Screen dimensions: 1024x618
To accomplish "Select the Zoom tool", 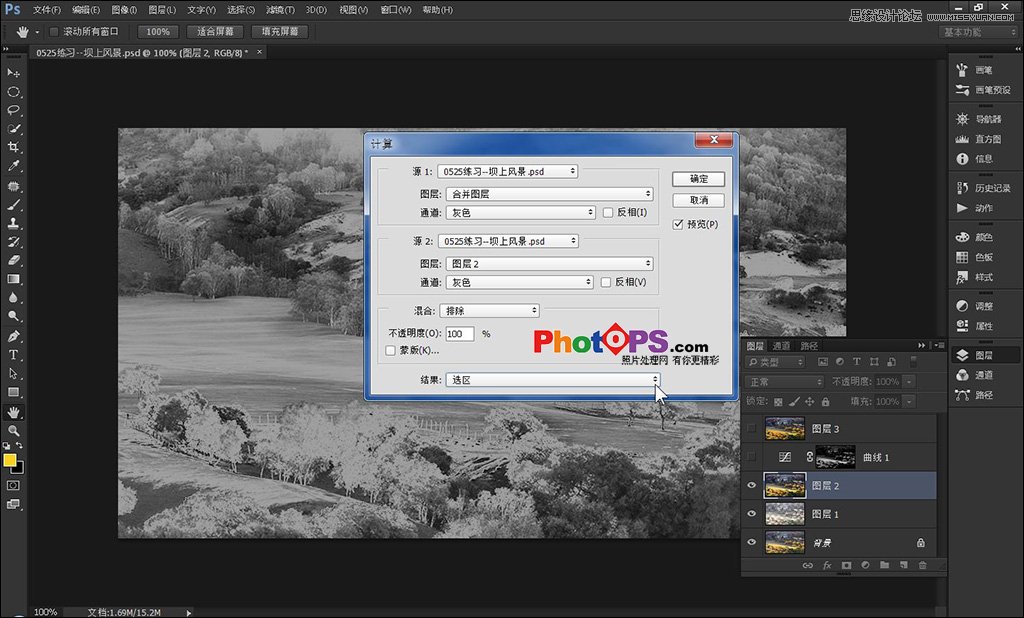I will click(x=14, y=430).
